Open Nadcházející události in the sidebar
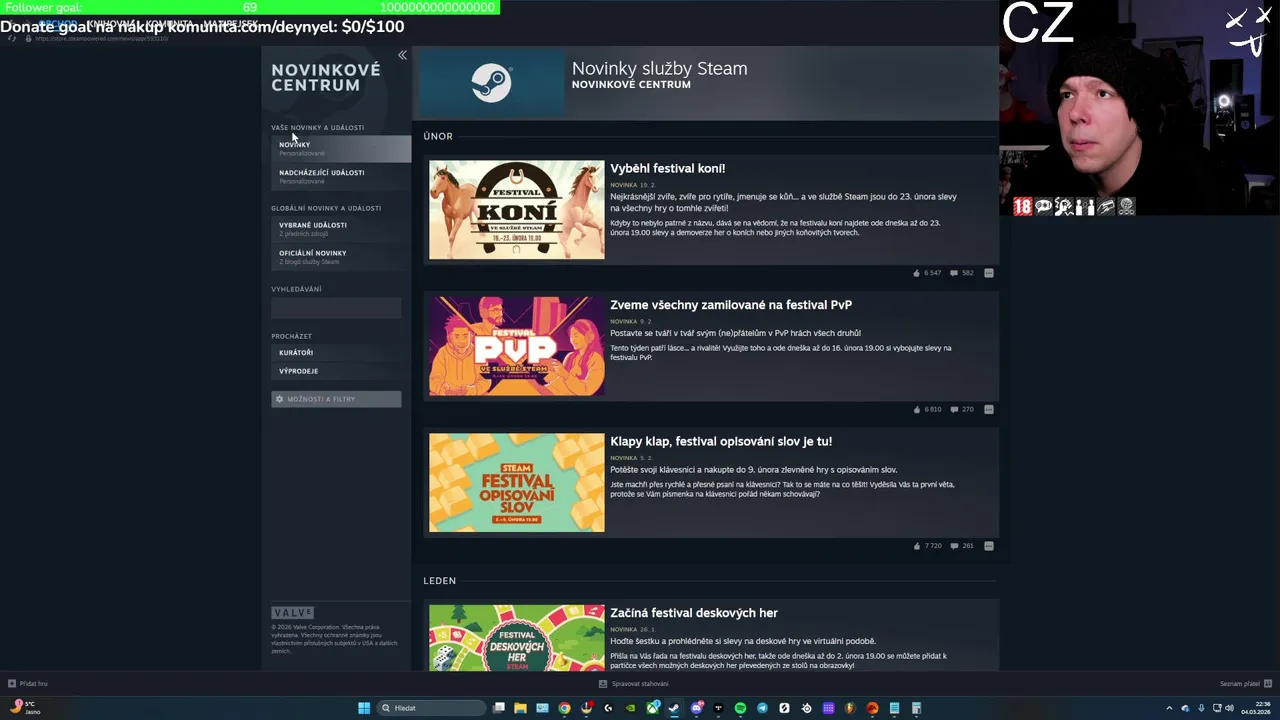Screen dimensions: 1280x720 (341, 176)
